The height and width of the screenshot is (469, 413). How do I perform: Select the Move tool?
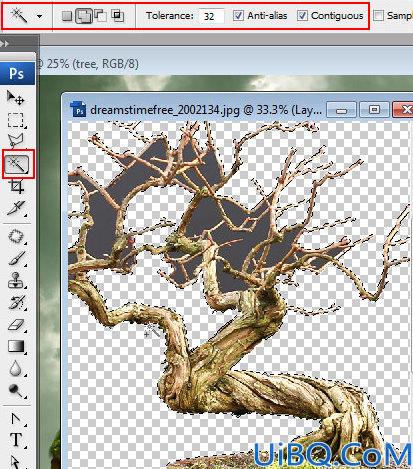15,97
